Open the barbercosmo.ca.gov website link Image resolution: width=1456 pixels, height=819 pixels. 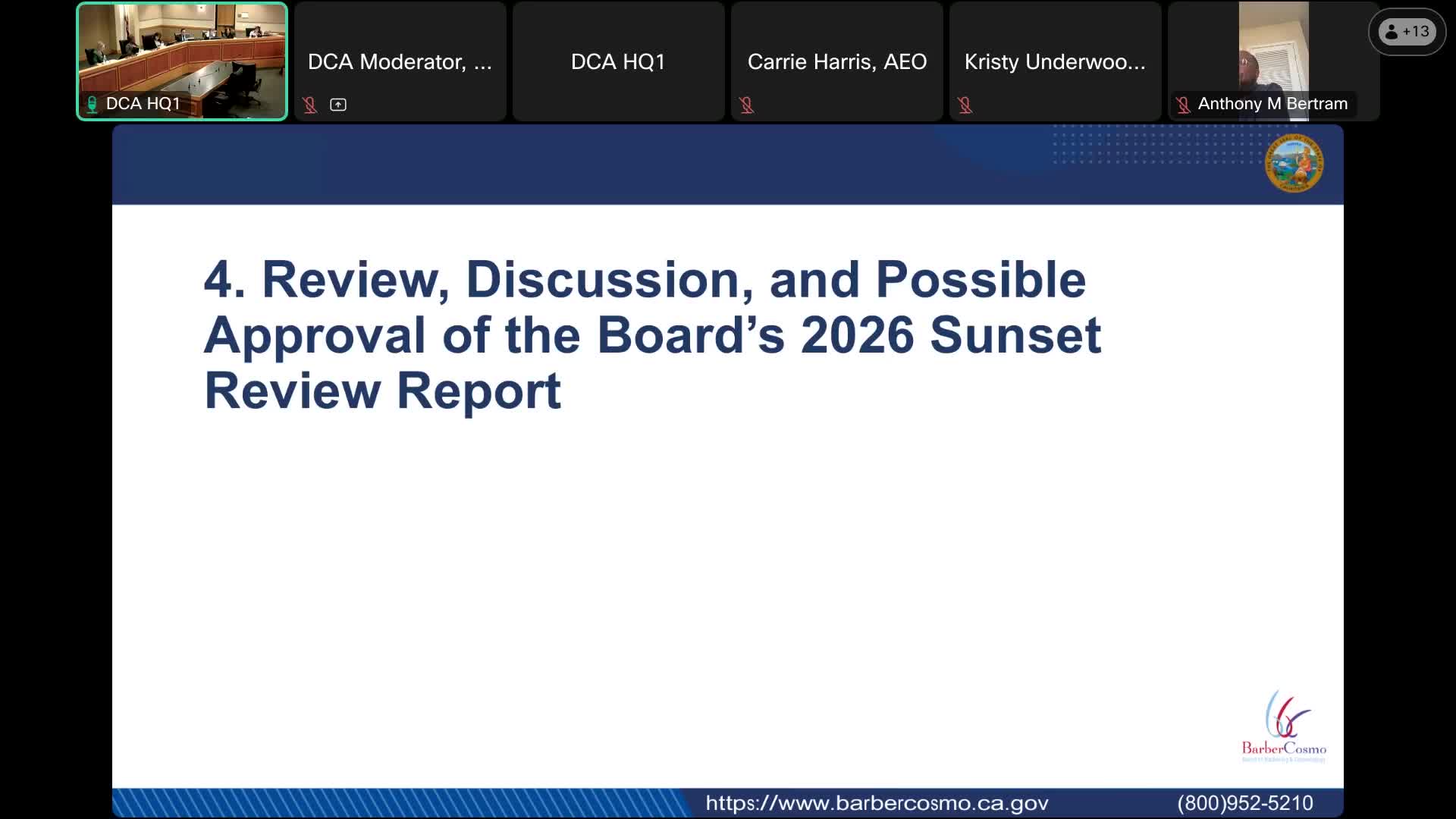point(877,803)
